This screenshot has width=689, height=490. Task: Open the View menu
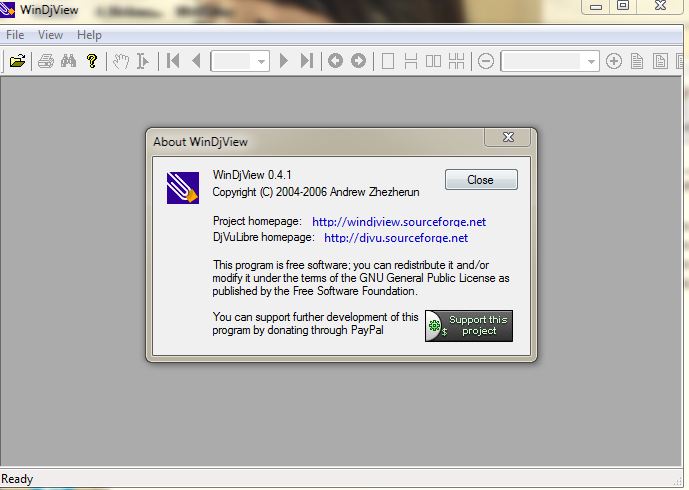[x=50, y=35]
